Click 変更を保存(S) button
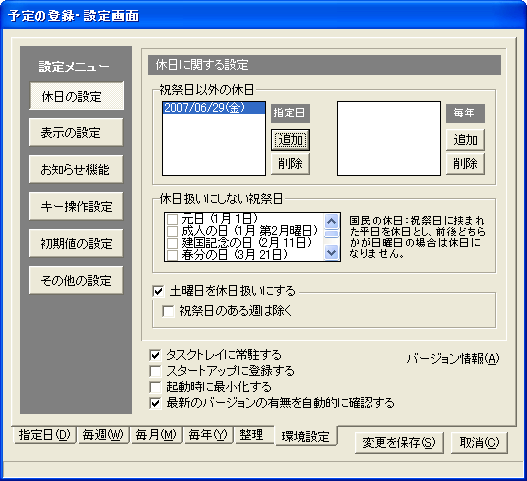 pyautogui.click(x=399, y=443)
